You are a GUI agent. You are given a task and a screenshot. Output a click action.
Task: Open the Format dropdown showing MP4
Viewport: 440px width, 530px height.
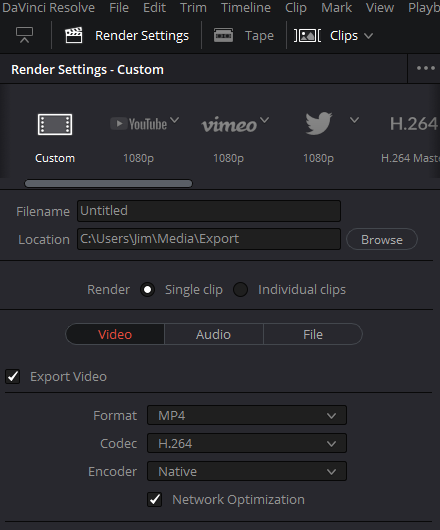point(247,415)
